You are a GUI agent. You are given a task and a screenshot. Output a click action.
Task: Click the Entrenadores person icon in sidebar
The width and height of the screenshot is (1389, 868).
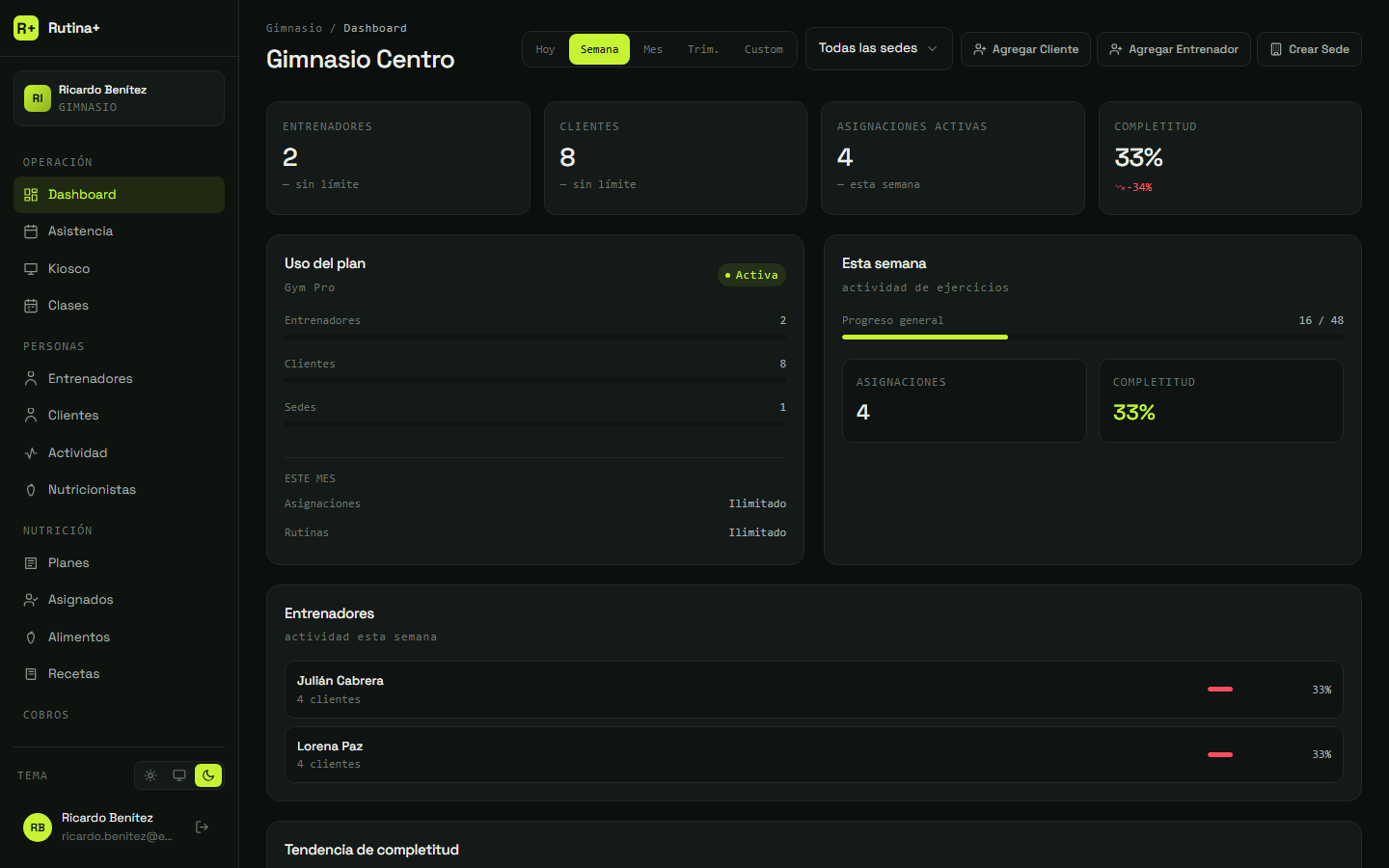point(31,379)
